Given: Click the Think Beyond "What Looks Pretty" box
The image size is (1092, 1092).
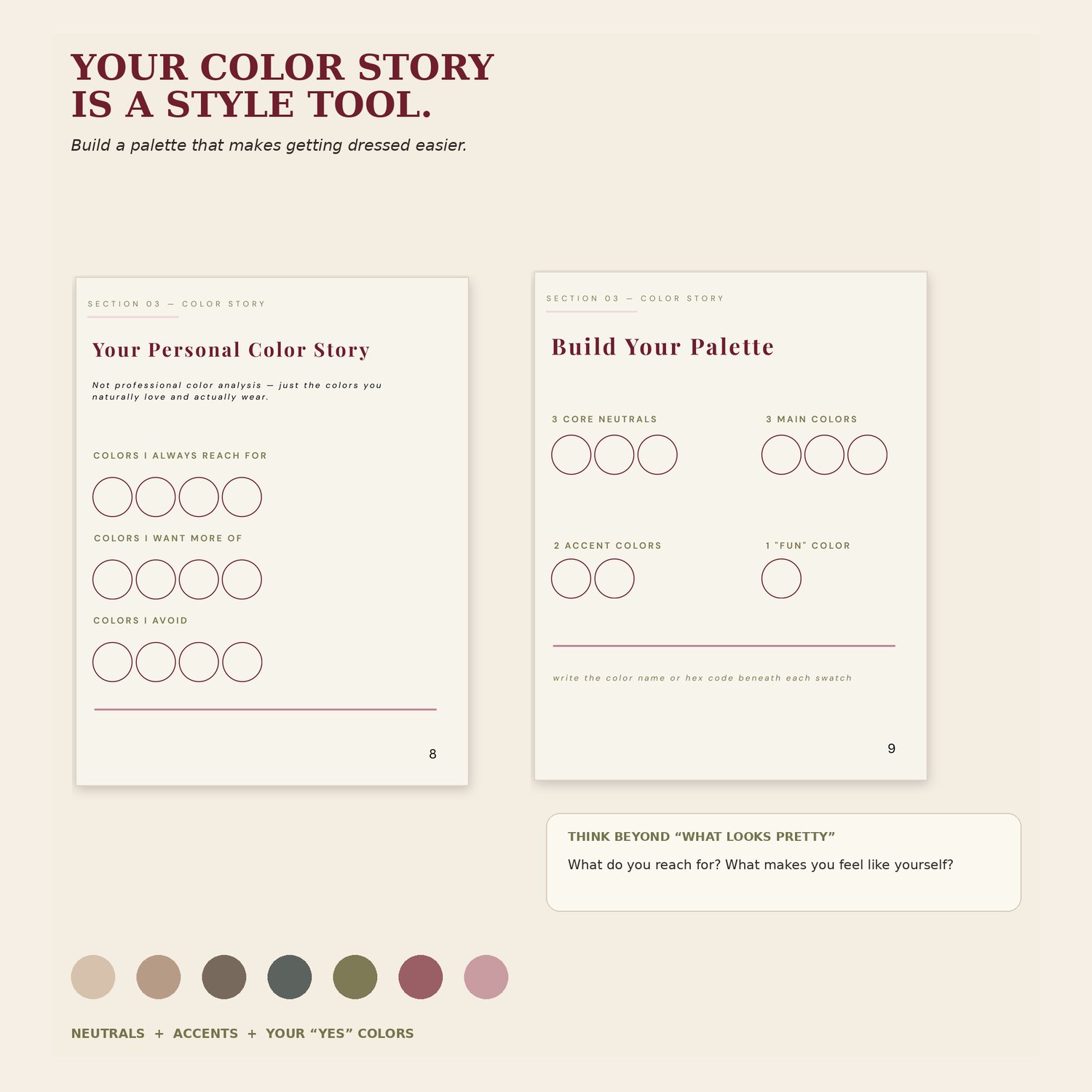Looking at the screenshot, I should tap(783, 862).
